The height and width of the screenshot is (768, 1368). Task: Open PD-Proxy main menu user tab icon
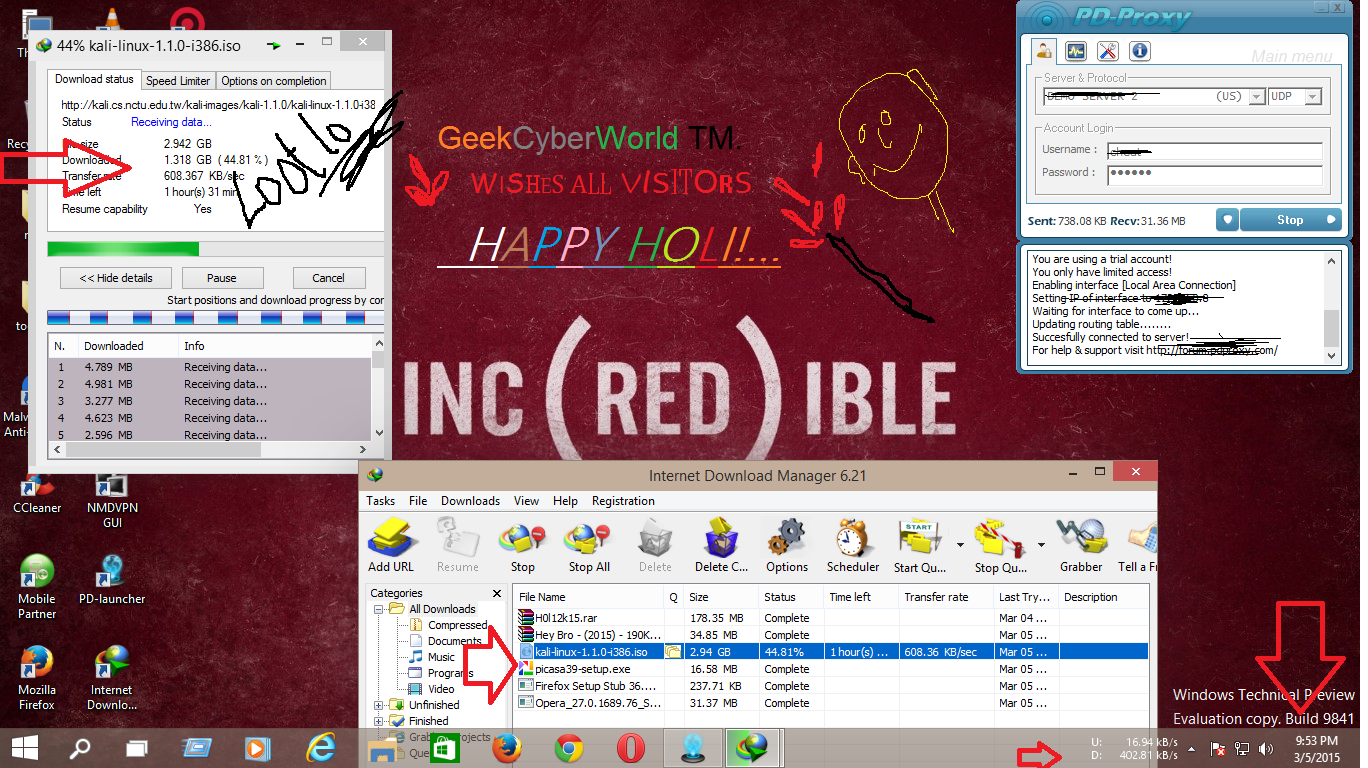[x=1043, y=52]
